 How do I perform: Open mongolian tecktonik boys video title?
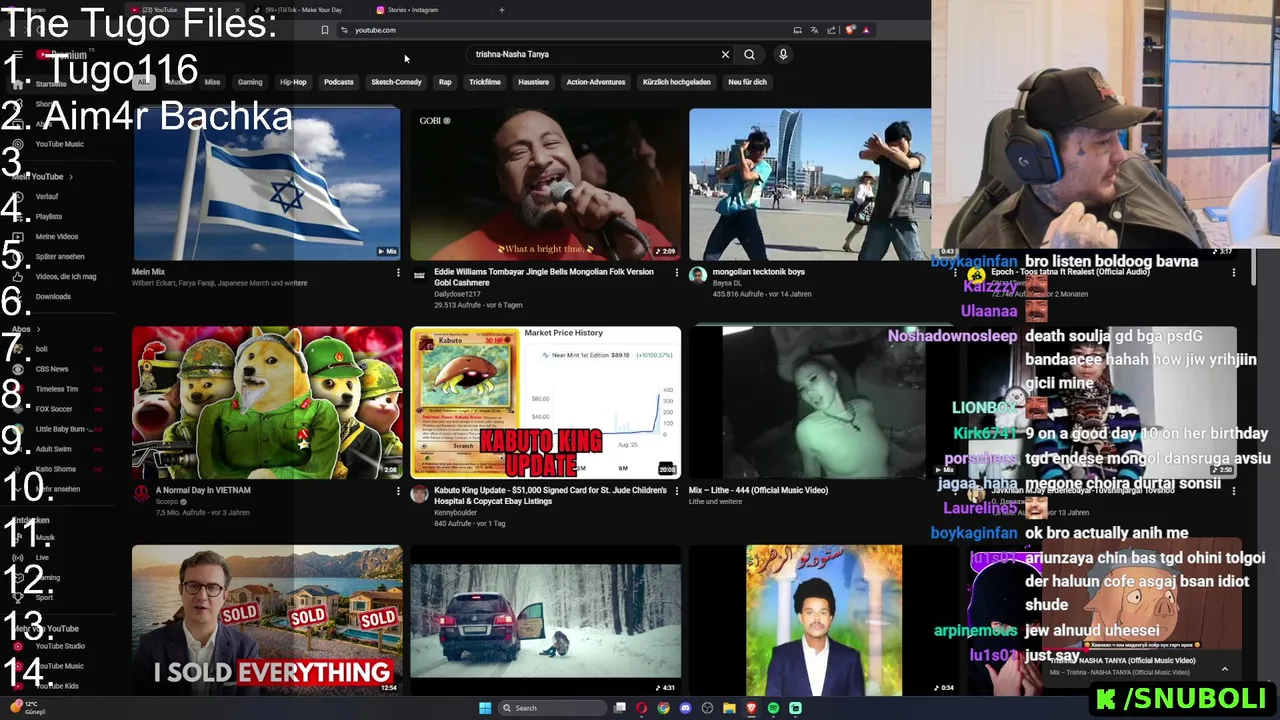[x=759, y=272]
